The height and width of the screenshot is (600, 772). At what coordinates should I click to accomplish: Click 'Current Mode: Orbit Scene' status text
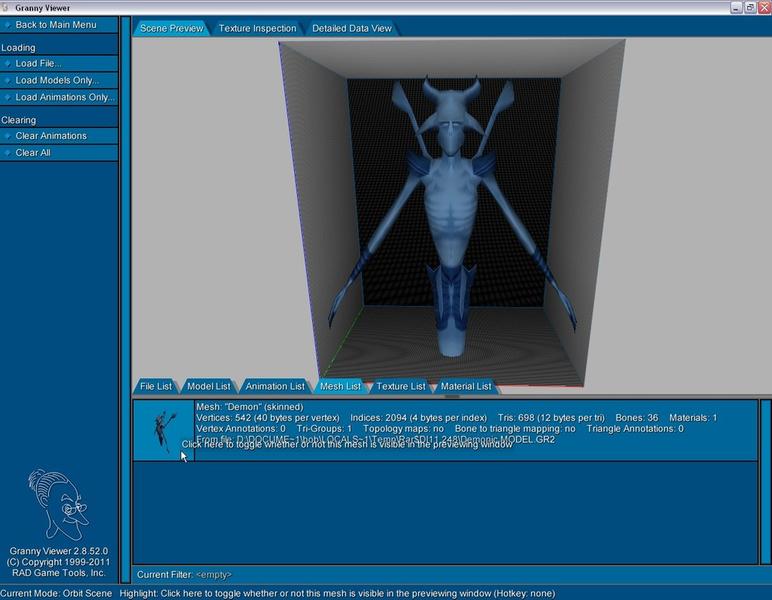[56, 593]
